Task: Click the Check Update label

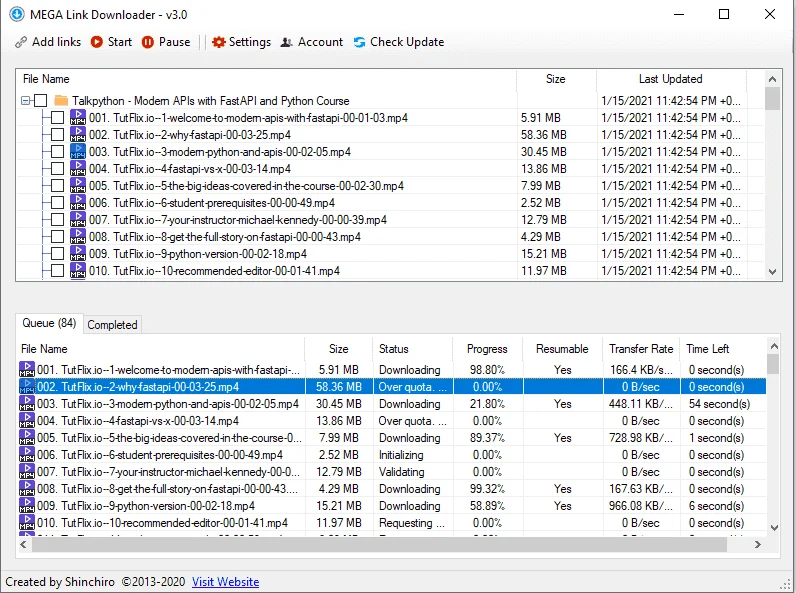Action: (x=407, y=42)
